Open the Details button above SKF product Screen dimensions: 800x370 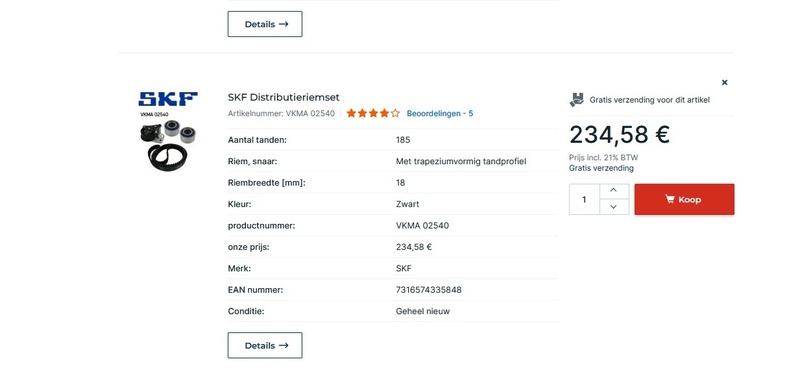pyautogui.click(x=265, y=24)
